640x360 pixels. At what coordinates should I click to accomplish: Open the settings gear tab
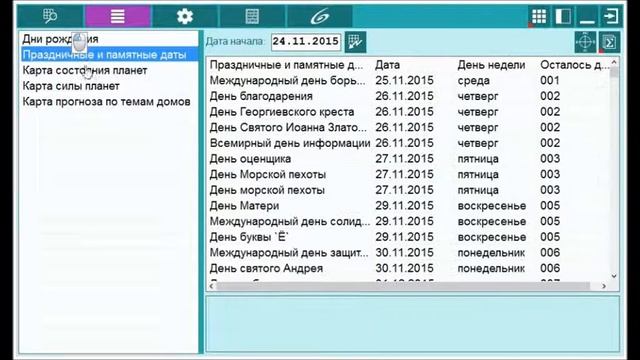[184, 16]
